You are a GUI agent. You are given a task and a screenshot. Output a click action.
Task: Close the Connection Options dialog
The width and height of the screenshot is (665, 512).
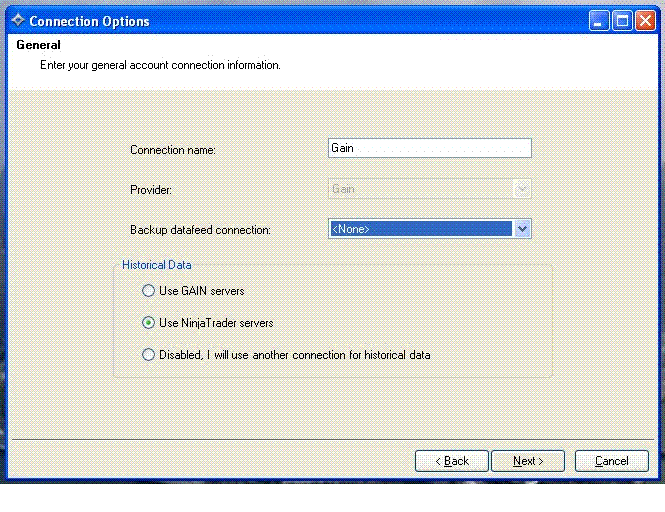645,21
